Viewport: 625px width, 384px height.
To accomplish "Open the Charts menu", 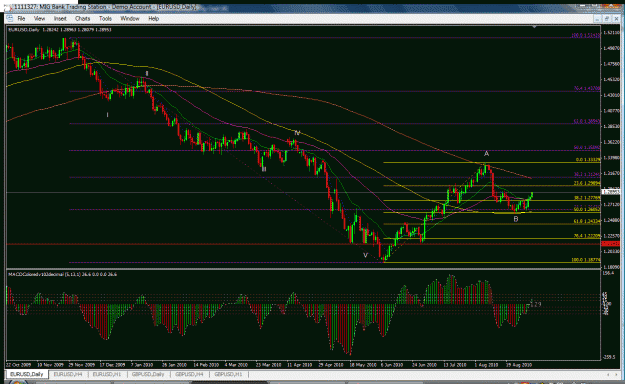I will [x=83, y=19].
